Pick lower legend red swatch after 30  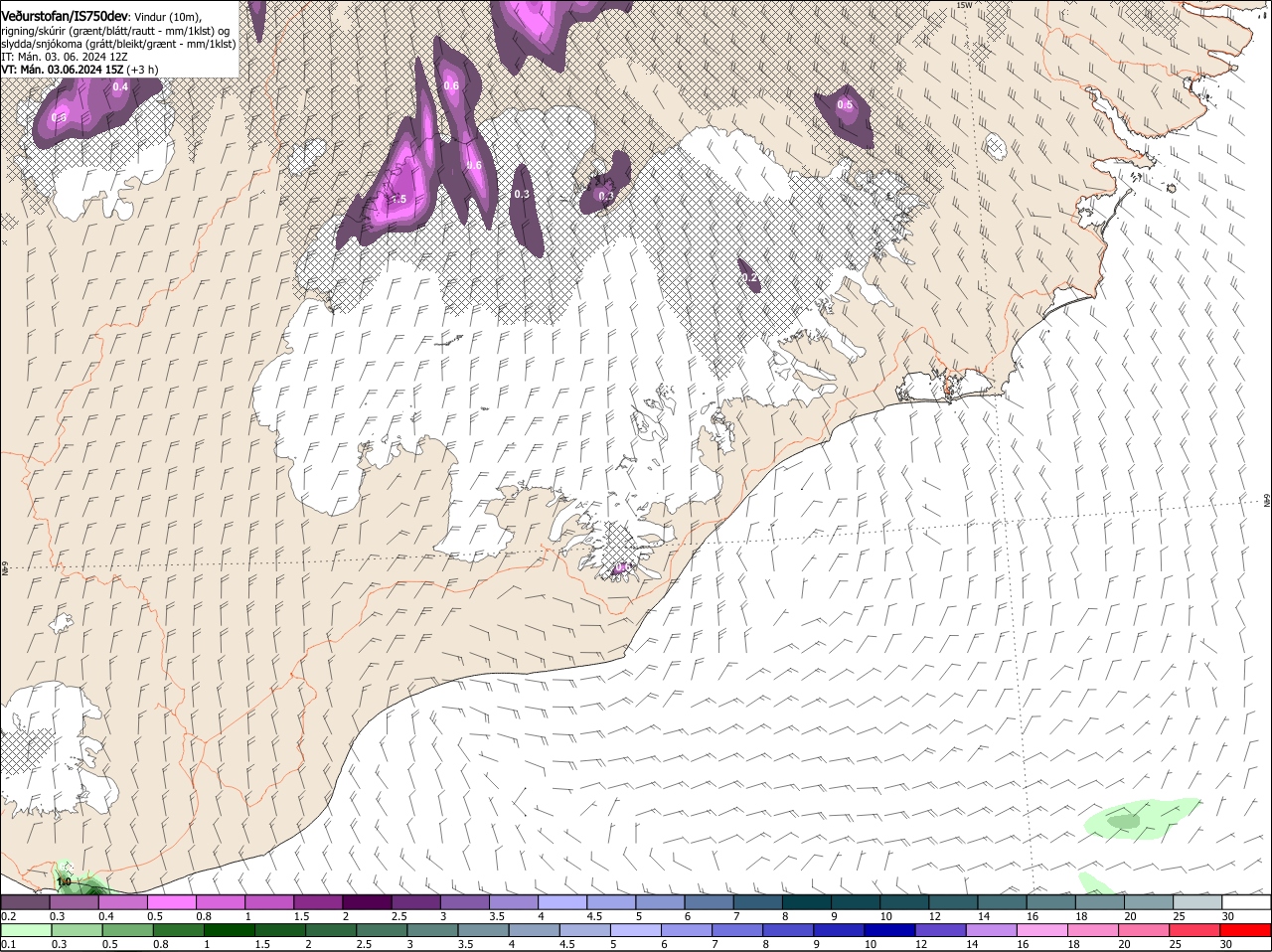(x=1246, y=930)
